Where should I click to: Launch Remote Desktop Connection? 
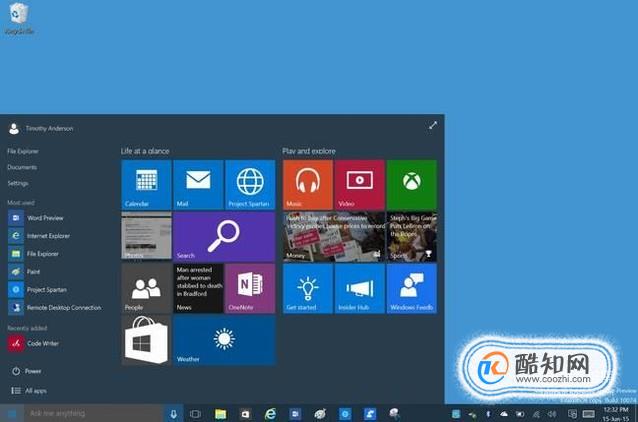click(55, 308)
